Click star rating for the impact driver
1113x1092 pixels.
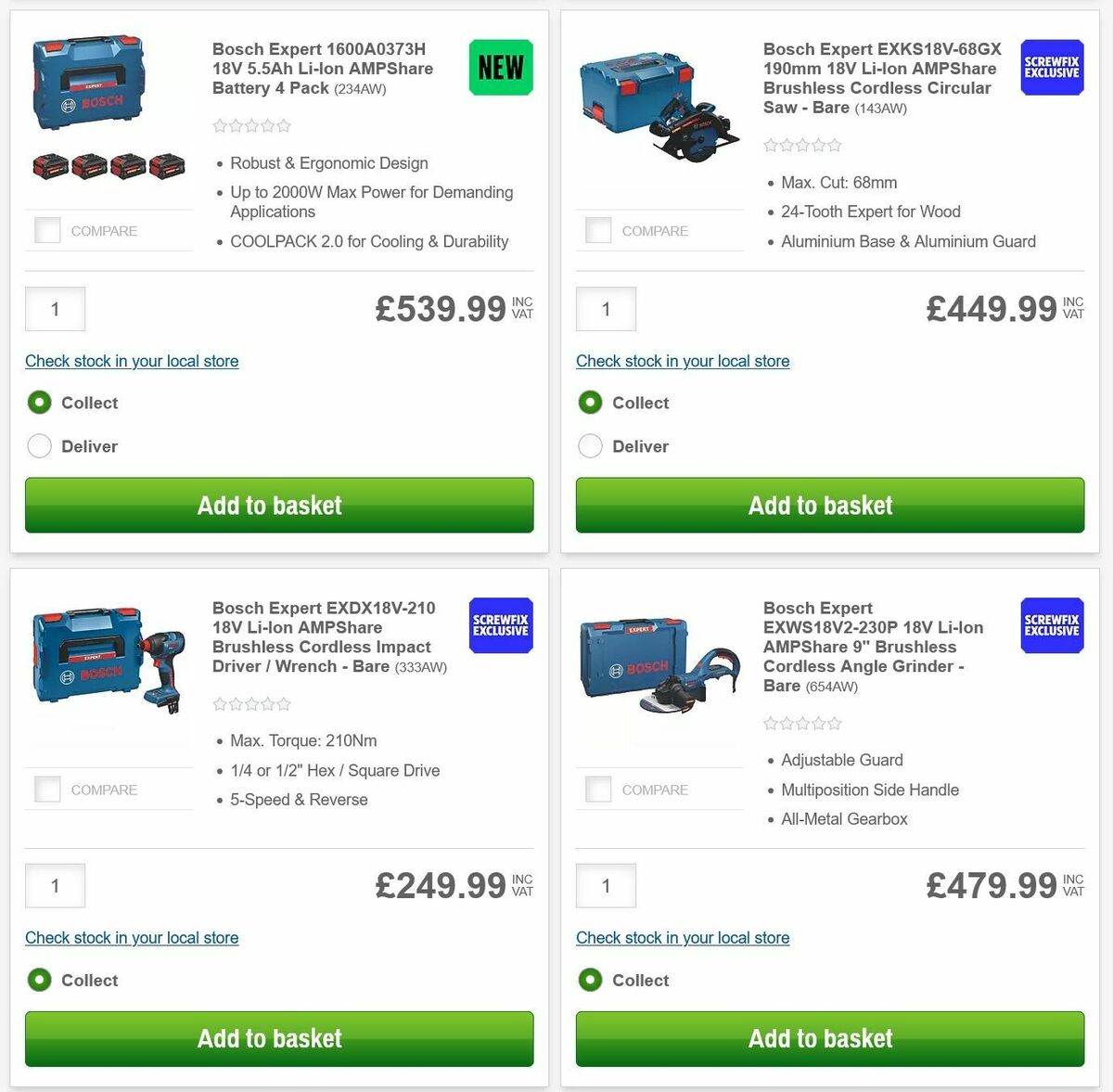tap(251, 703)
